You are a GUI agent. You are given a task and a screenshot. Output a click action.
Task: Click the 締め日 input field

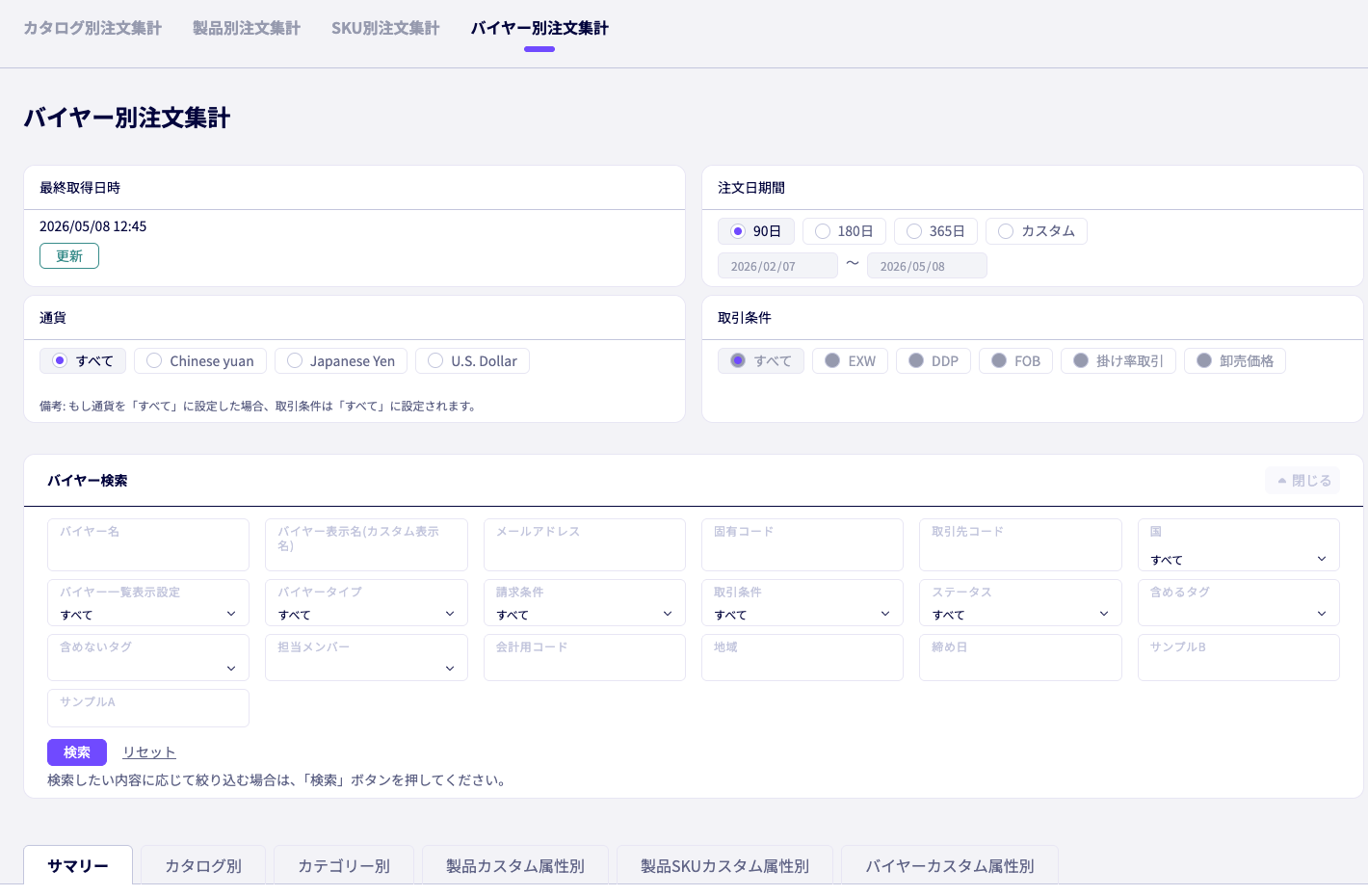(1020, 658)
